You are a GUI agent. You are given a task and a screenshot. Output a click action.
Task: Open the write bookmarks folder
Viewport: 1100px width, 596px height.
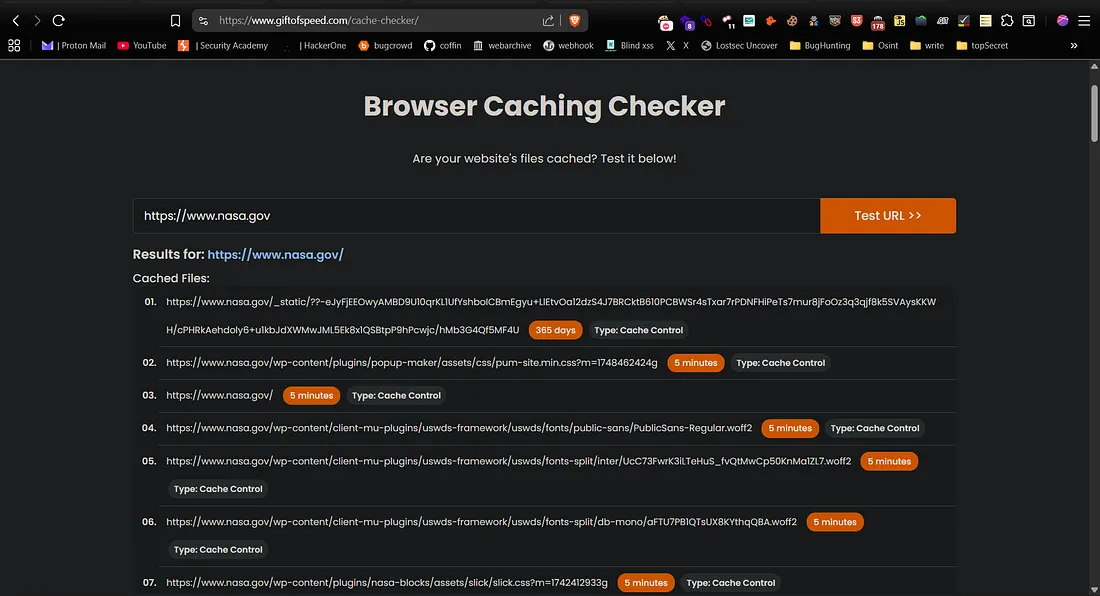click(x=927, y=46)
